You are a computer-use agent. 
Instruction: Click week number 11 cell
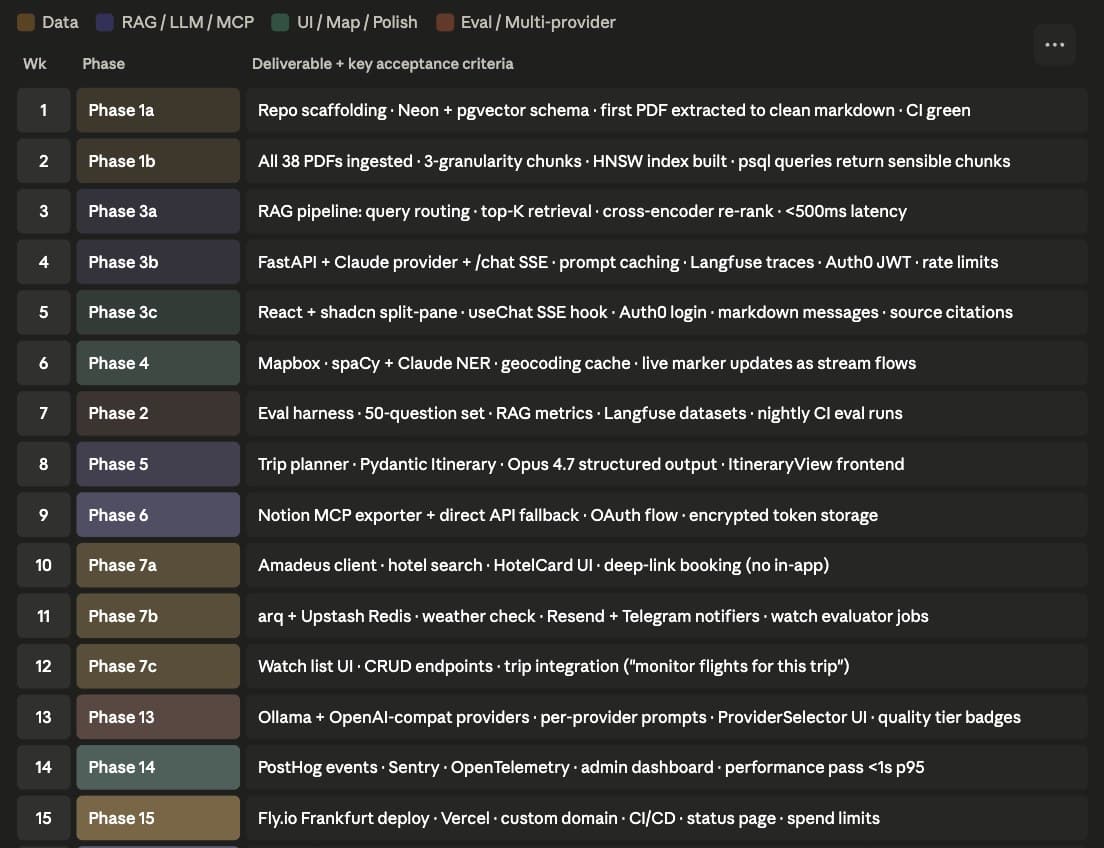tap(44, 616)
